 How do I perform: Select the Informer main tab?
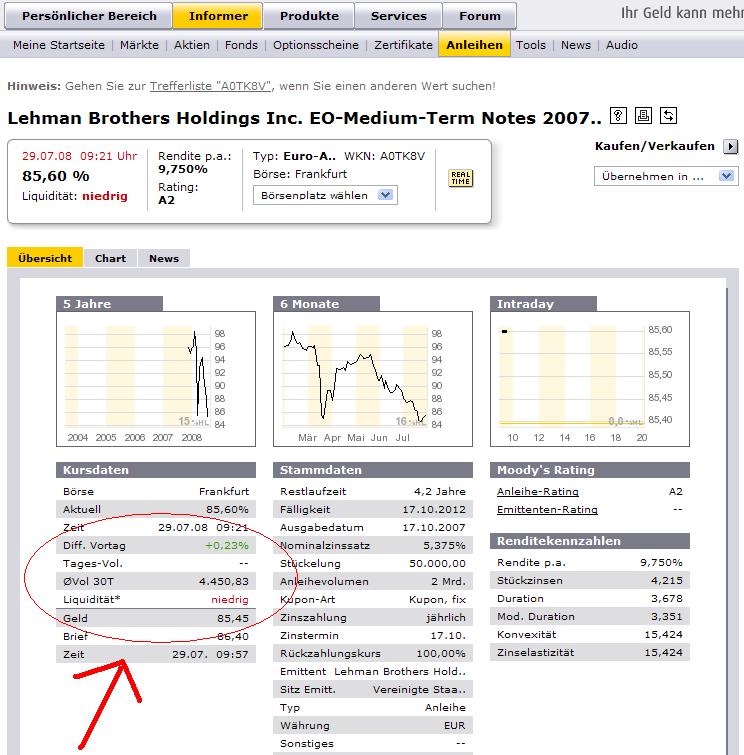click(218, 16)
